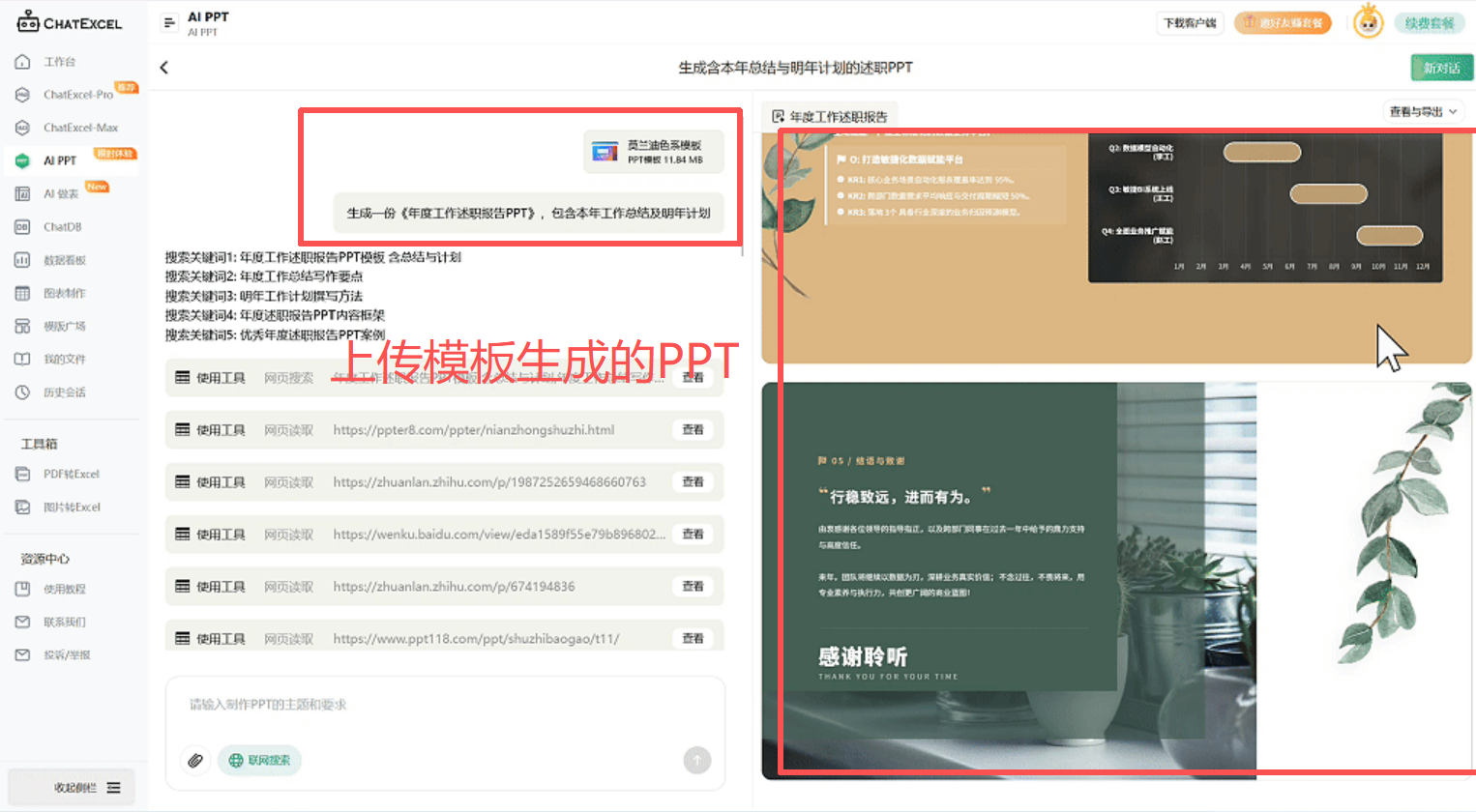The image size is (1476, 812).
Task: Collapse the sidebar with 收起侧栏
Action: coord(72,788)
